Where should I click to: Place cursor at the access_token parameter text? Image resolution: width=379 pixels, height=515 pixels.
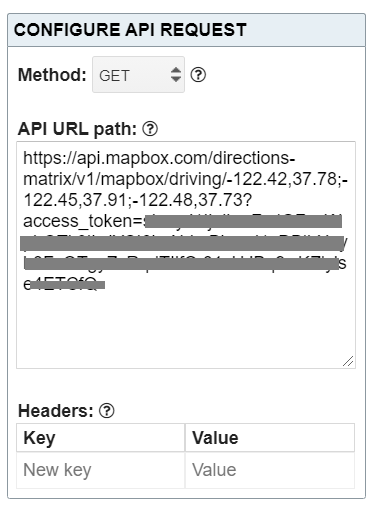tap(83, 221)
